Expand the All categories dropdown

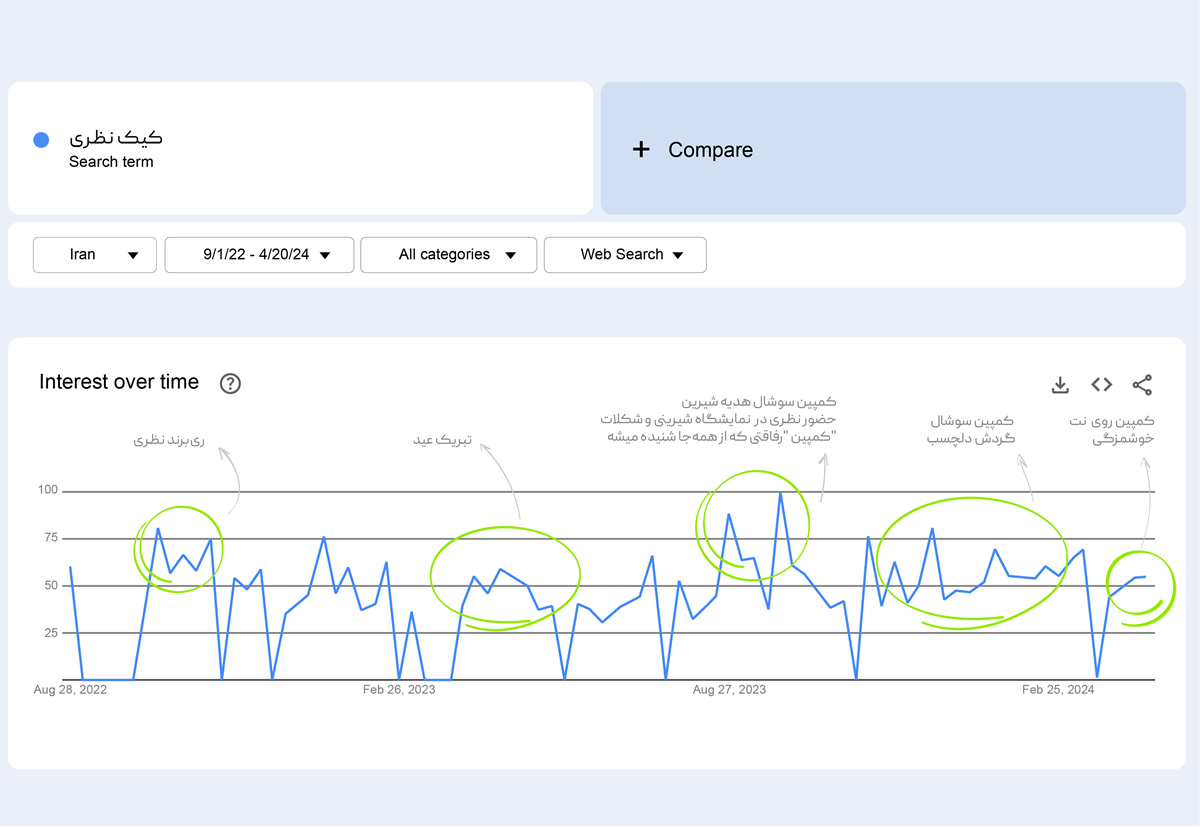[448, 255]
